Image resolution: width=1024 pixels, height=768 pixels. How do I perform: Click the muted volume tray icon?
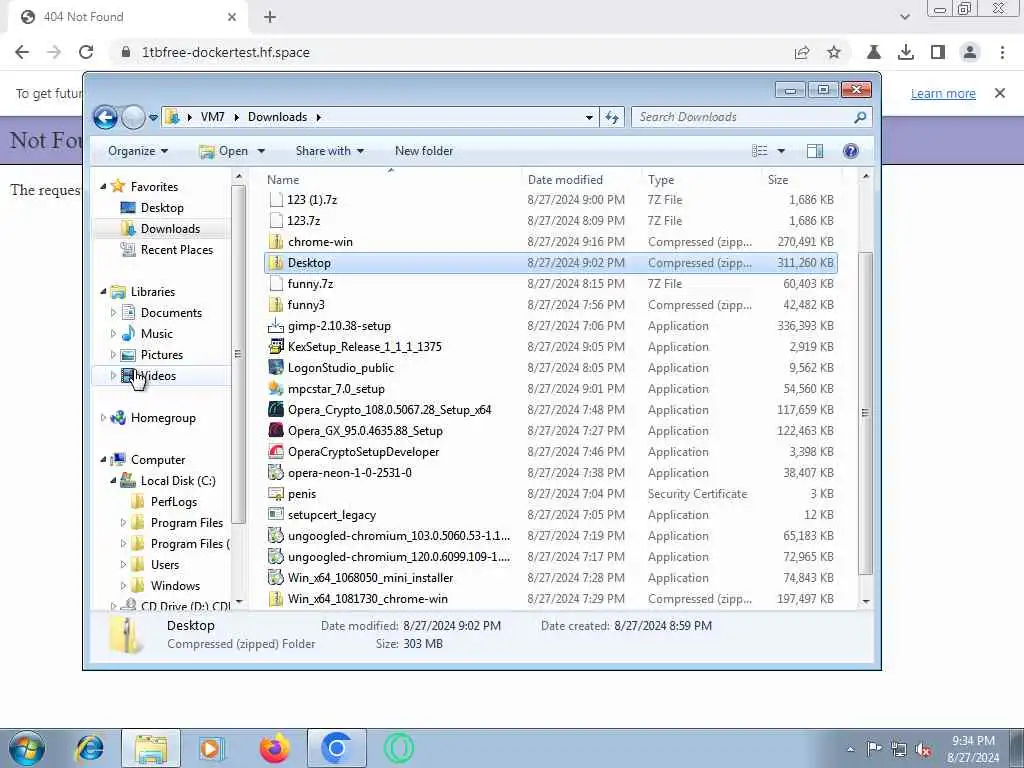923,749
